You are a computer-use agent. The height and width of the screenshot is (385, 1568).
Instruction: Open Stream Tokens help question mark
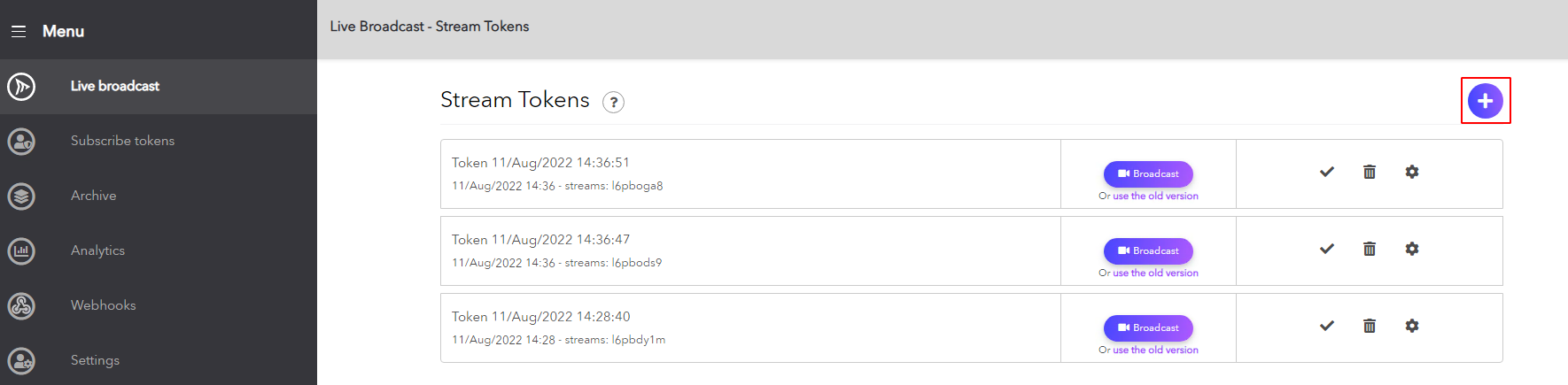(613, 102)
